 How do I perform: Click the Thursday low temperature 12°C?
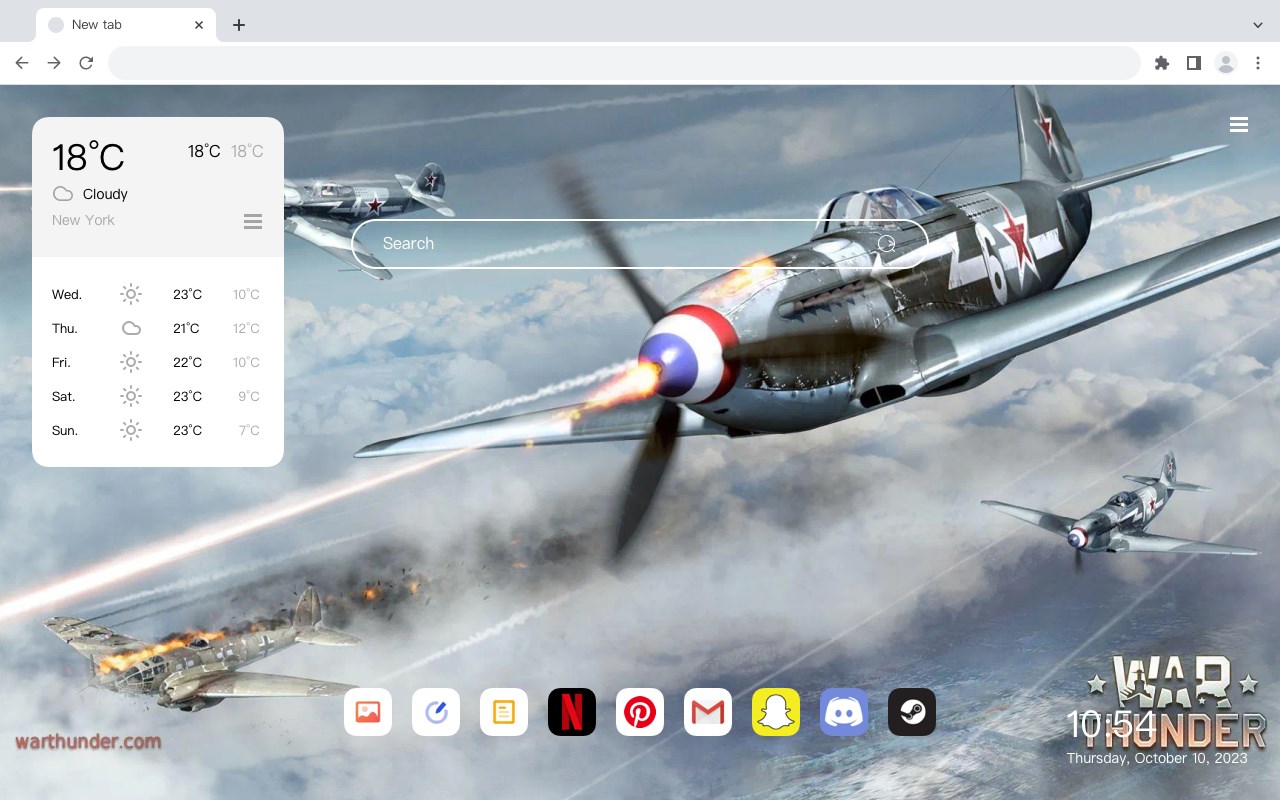[246, 328]
